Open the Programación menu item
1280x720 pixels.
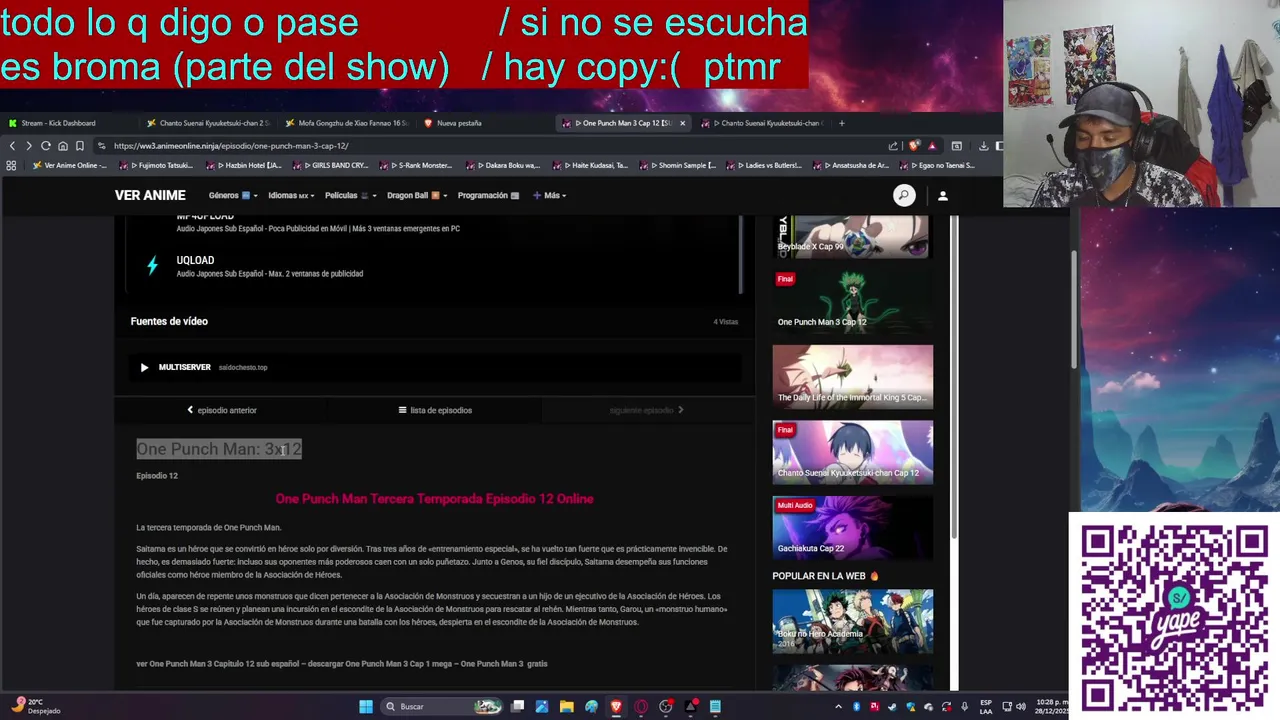tap(488, 196)
